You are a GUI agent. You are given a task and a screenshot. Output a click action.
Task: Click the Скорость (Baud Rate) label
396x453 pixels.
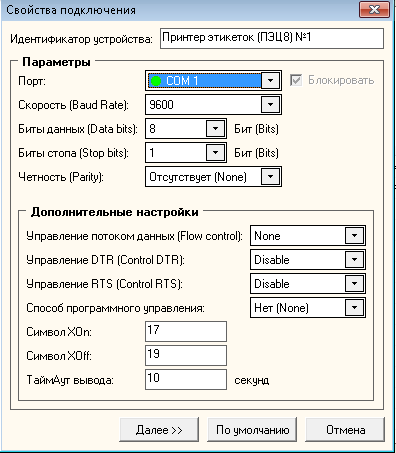click(x=73, y=105)
